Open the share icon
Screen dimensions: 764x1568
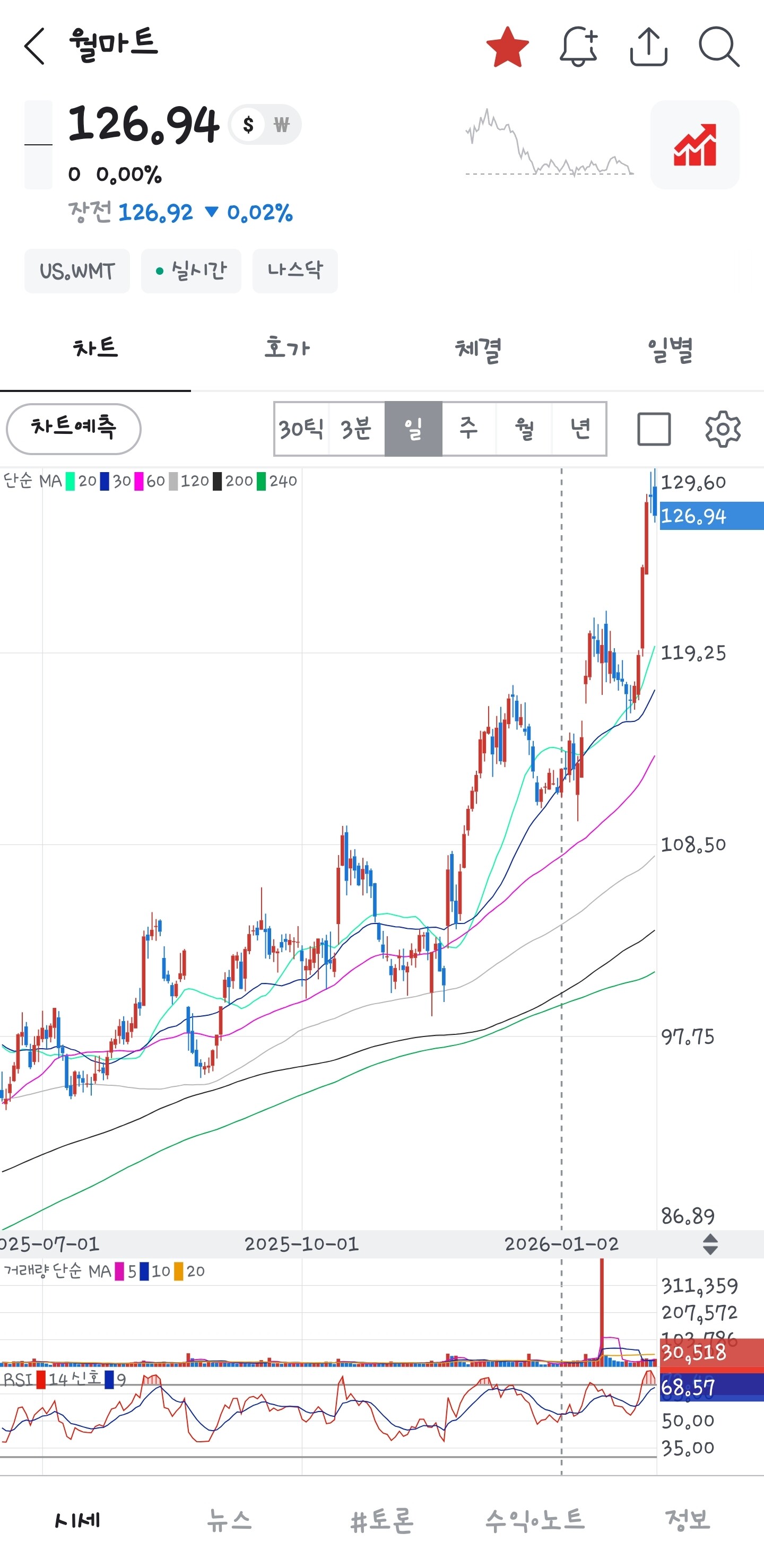(x=648, y=46)
